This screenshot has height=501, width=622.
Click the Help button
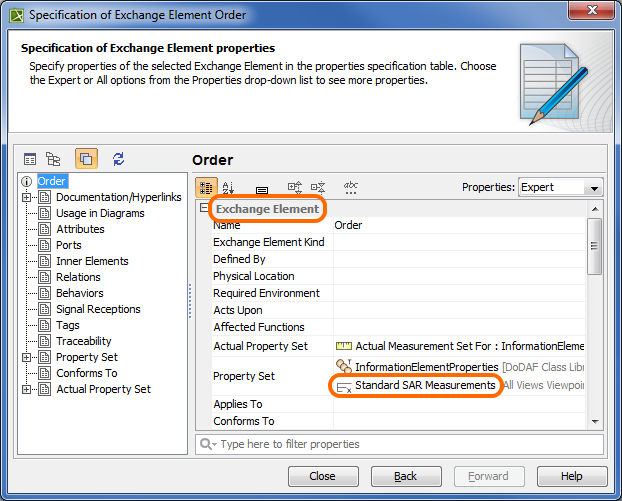(x=572, y=476)
